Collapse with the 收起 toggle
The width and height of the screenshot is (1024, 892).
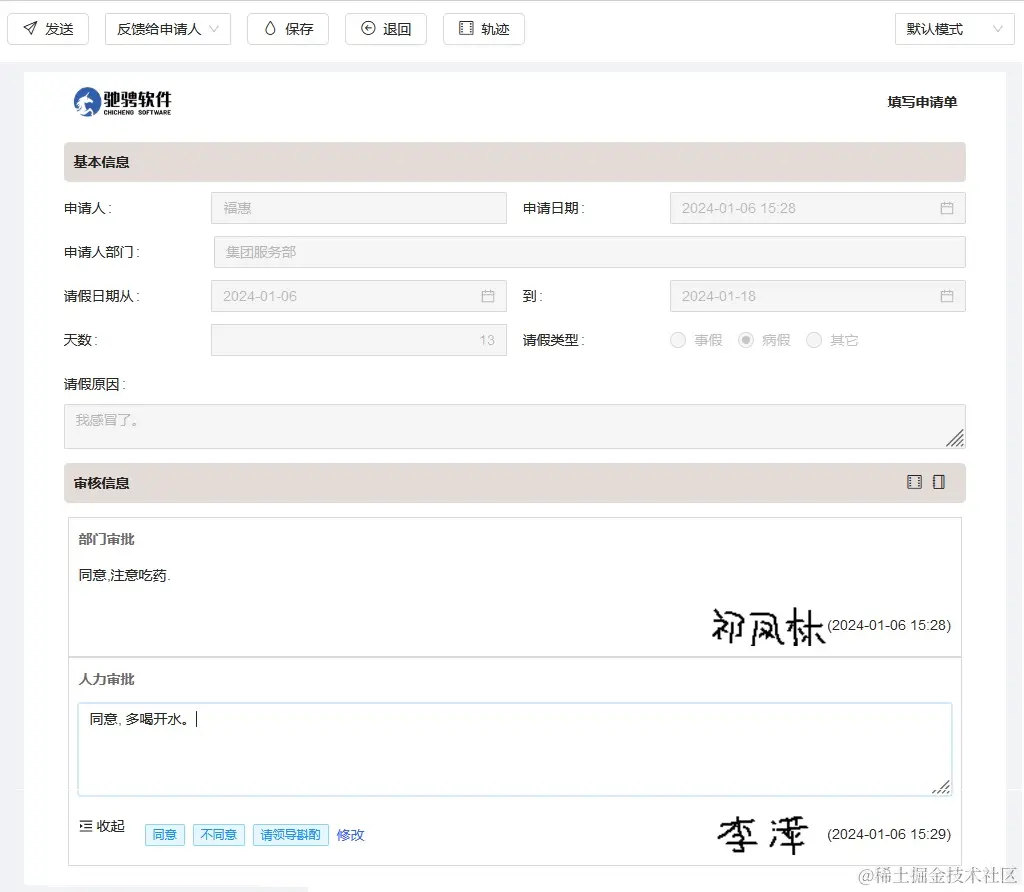click(102, 827)
